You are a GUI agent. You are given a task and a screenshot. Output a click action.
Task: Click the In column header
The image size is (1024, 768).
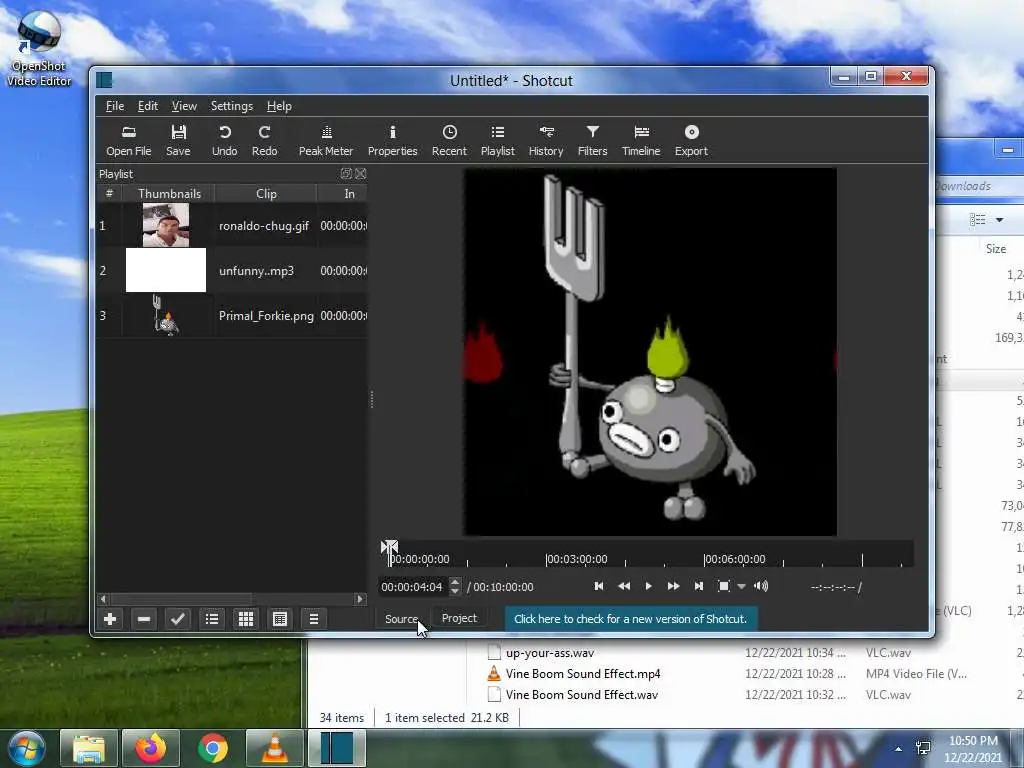[x=349, y=194]
